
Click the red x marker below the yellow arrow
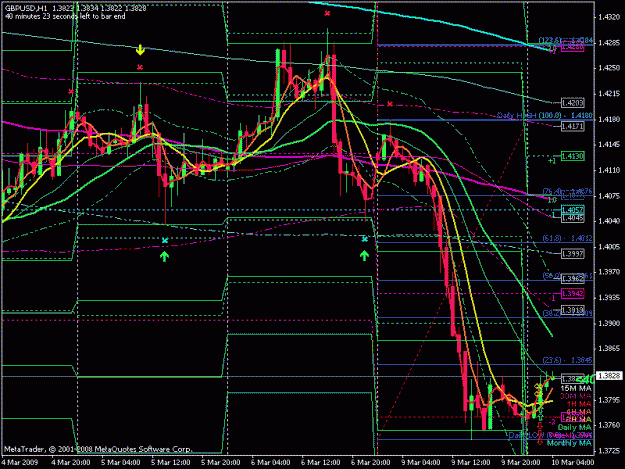[x=140, y=67]
